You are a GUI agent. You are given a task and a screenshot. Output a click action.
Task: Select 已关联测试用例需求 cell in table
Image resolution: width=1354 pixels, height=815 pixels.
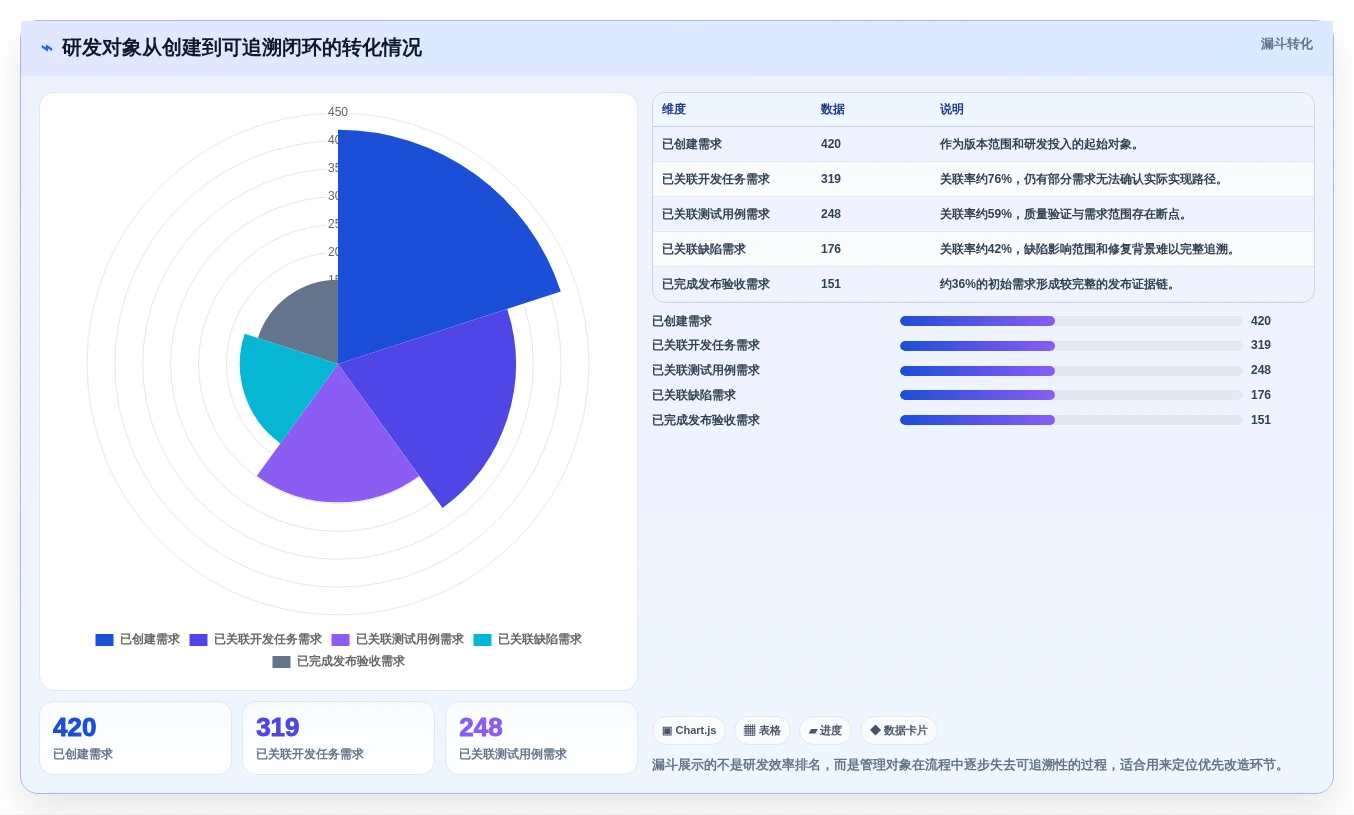(x=716, y=214)
